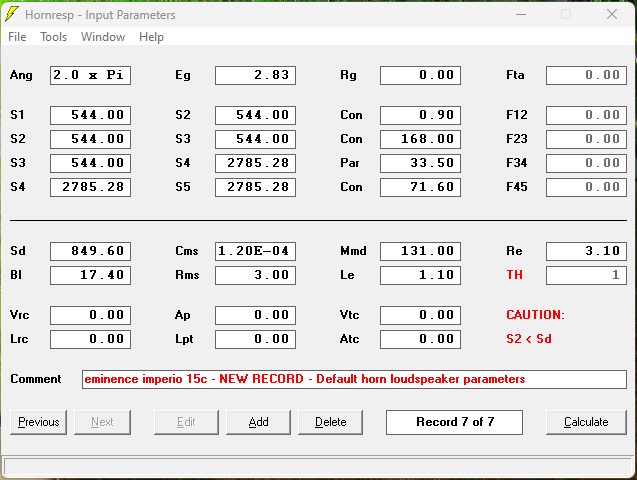Click the Con field showing 168.00
637x480 pixels.
pyautogui.click(x=420, y=139)
